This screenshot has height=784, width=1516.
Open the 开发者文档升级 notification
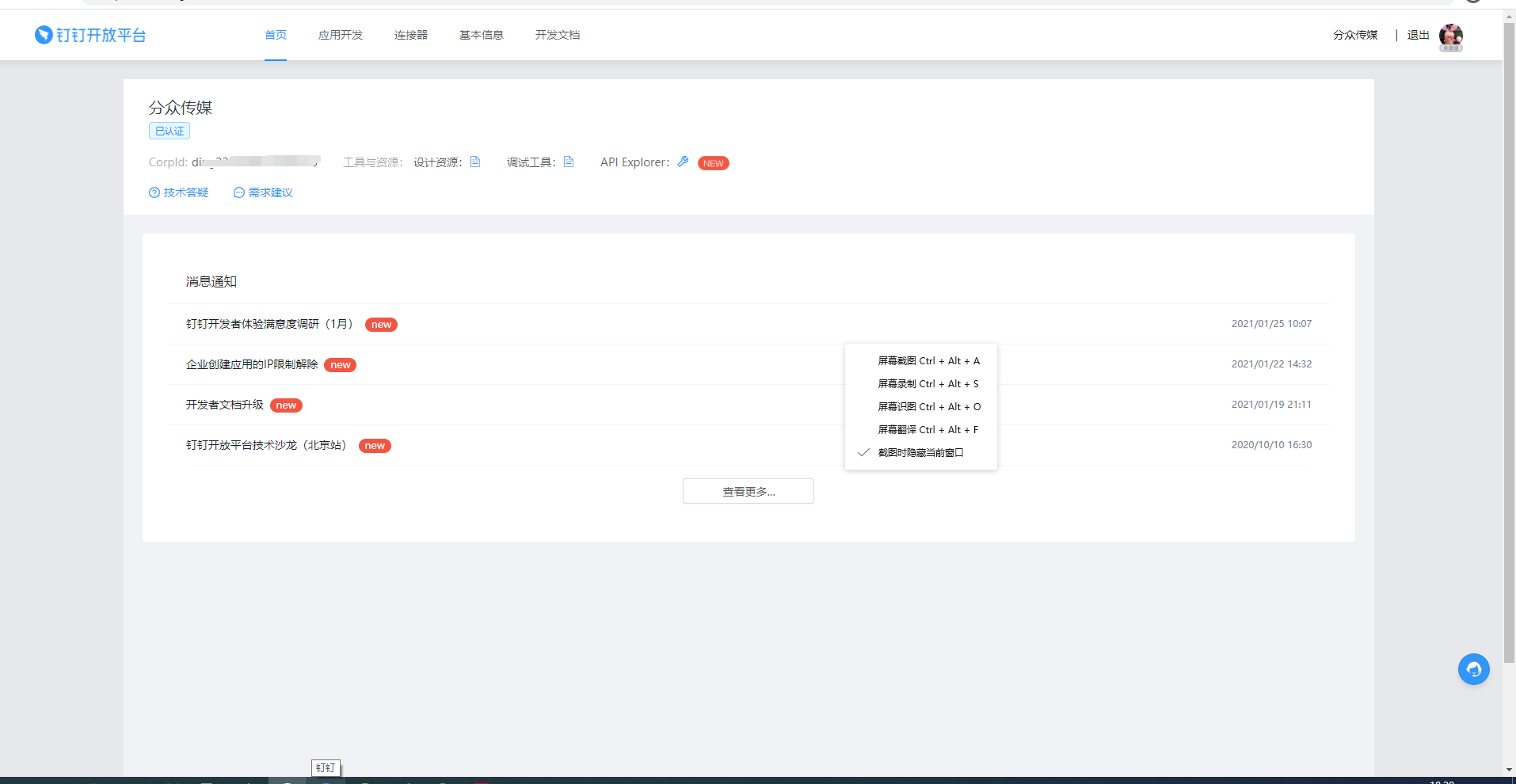click(225, 404)
